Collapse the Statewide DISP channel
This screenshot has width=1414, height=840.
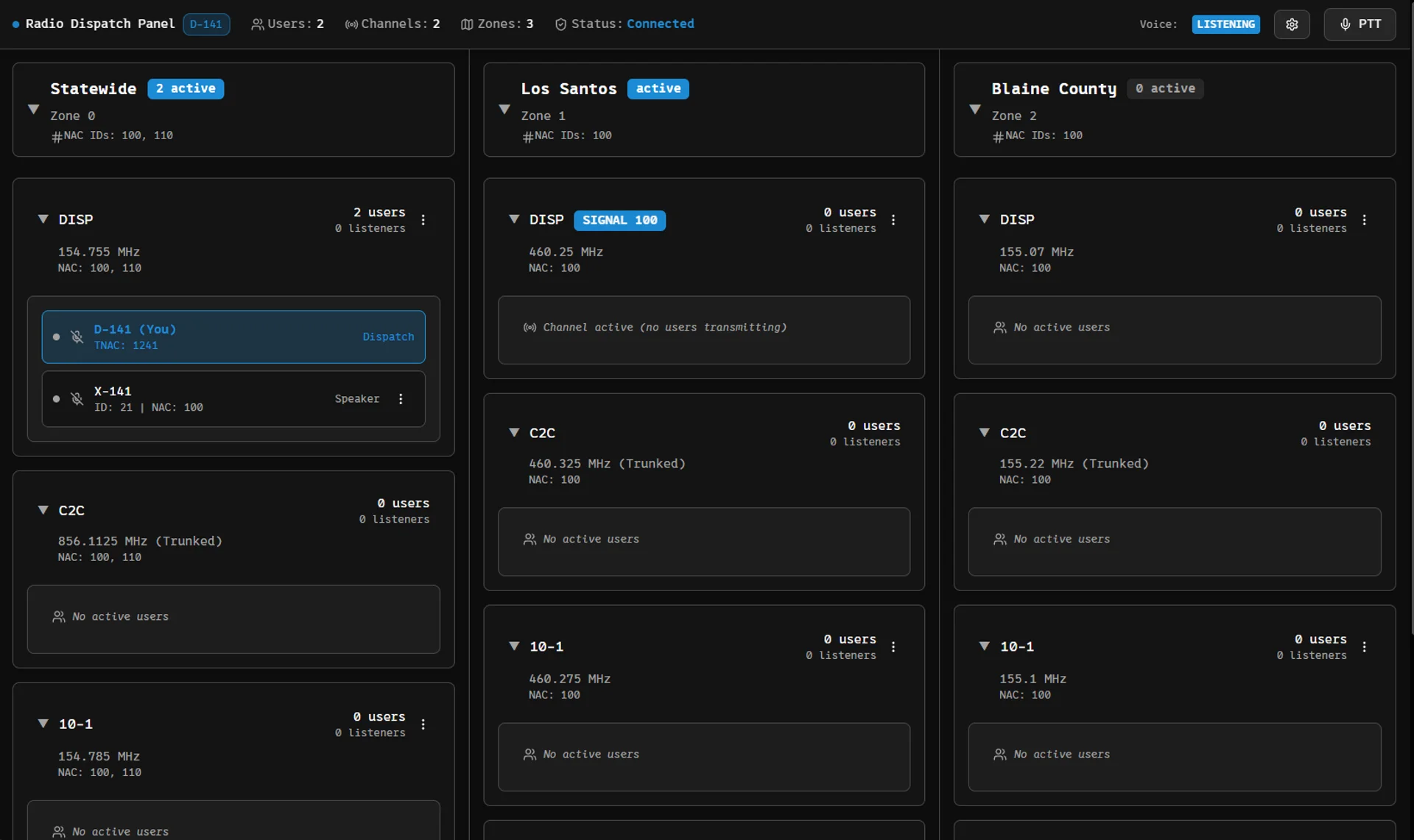pos(43,219)
